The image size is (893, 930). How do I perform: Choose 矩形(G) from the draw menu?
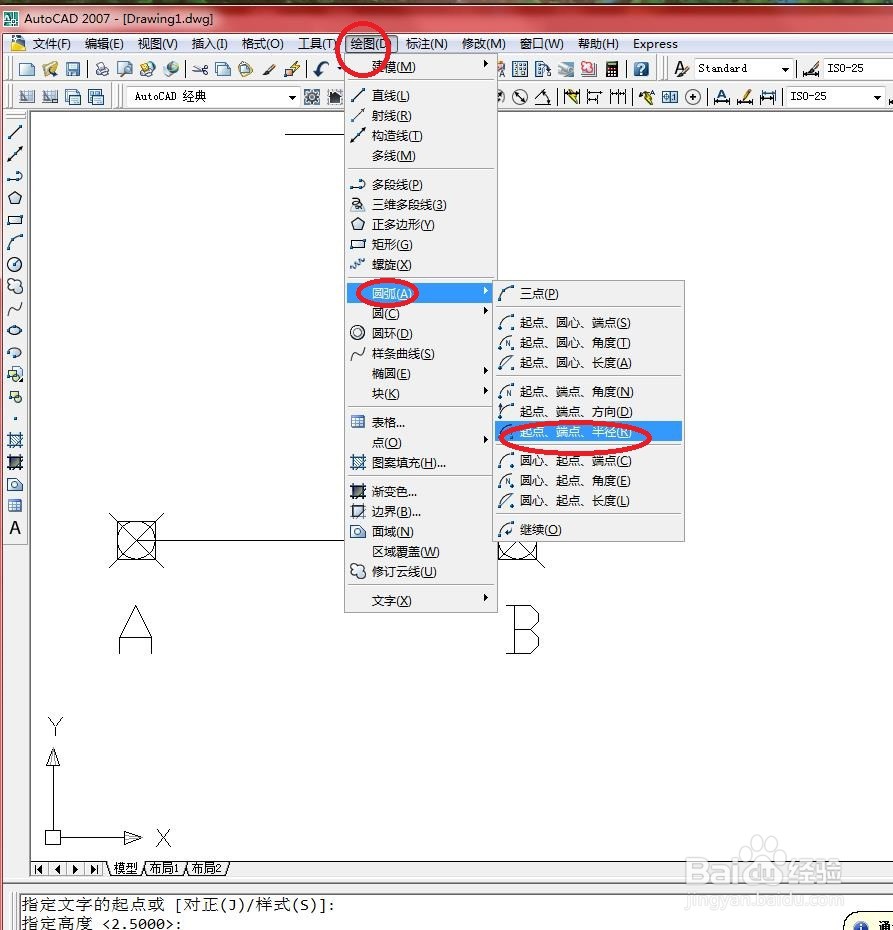[x=420, y=244]
